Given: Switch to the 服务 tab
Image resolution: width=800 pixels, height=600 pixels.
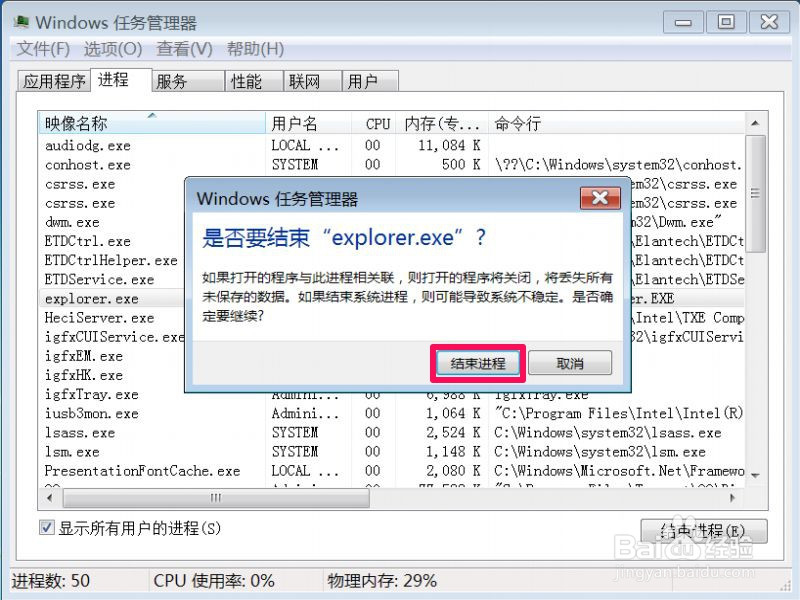Looking at the screenshot, I should [x=188, y=81].
